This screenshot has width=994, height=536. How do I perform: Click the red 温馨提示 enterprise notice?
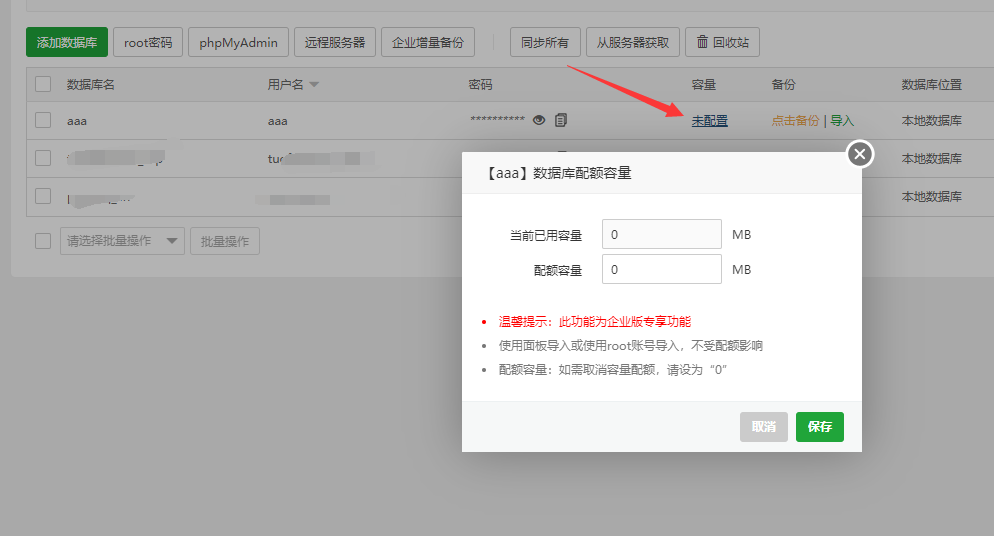coord(595,322)
